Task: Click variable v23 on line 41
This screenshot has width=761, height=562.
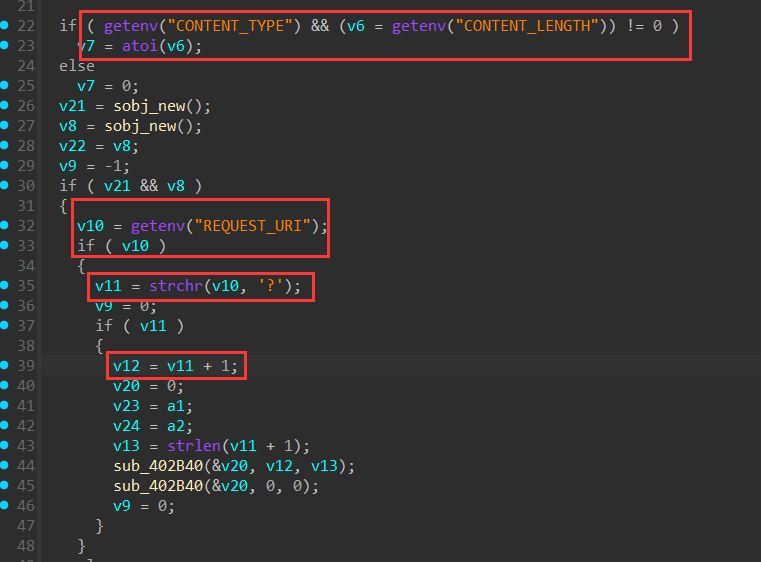Action: [126, 406]
